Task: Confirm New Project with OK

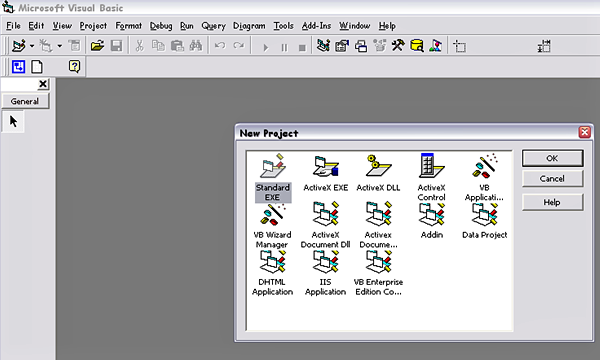Action: [x=553, y=158]
